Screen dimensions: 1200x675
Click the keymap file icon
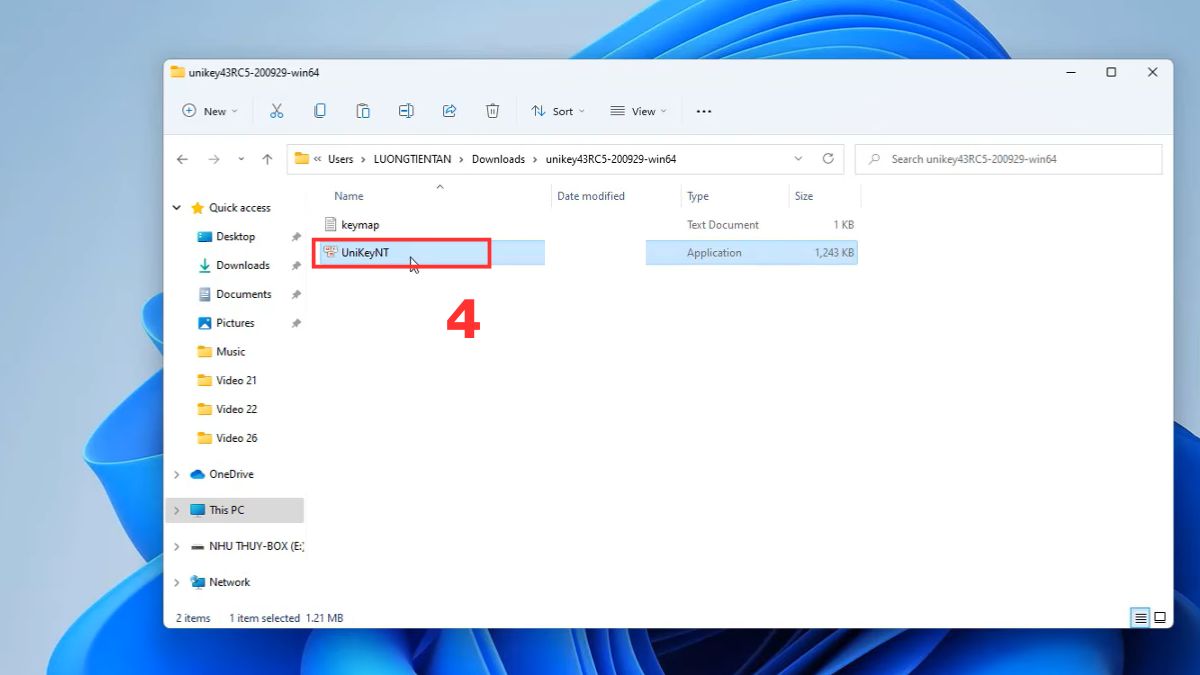click(331, 225)
